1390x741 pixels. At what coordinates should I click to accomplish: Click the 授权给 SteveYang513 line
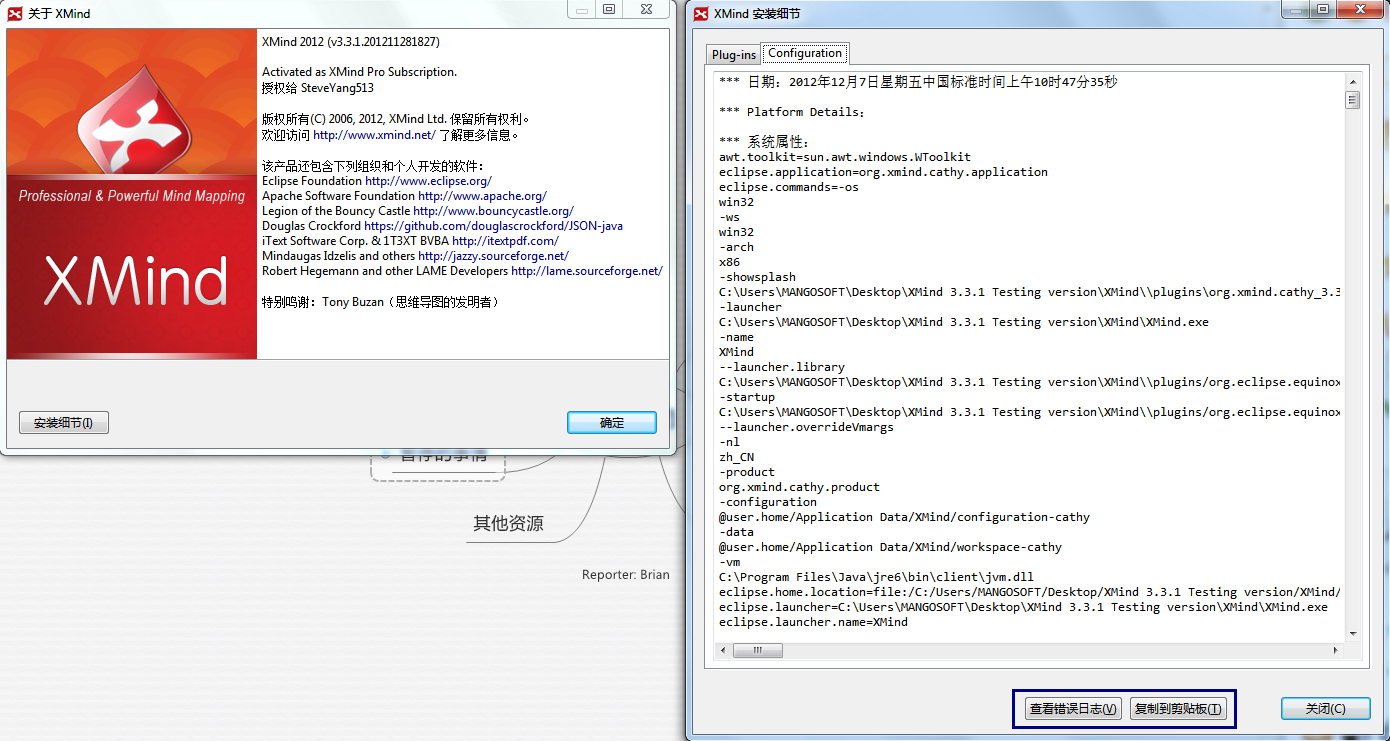click(318, 88)
